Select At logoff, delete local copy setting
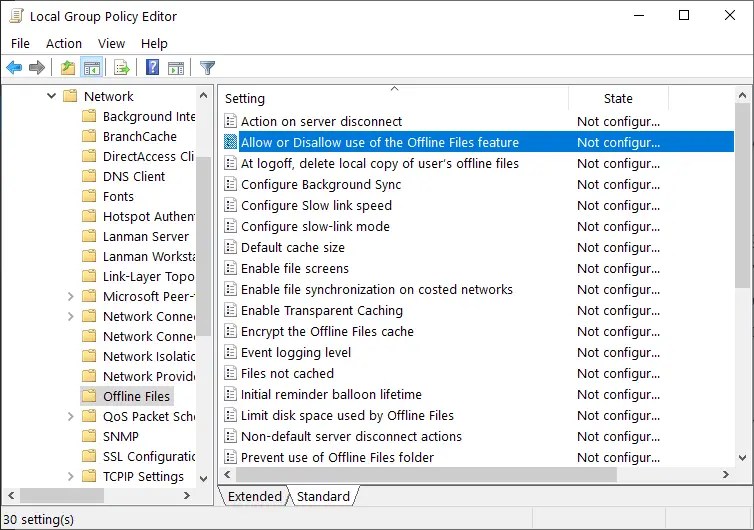The width and height of the screenshot is (754, 530). click(x=478, y=164)
